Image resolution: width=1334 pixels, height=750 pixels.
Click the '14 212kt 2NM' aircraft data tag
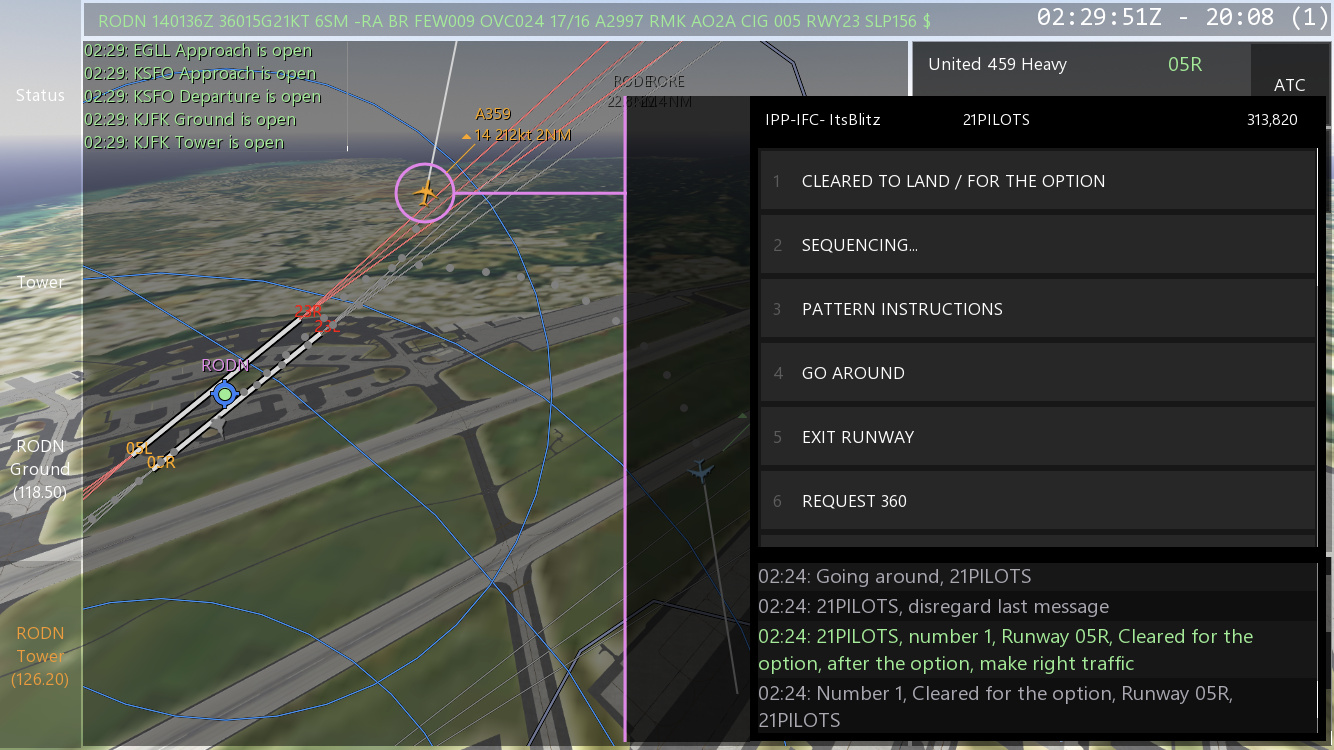pos(522,135)
